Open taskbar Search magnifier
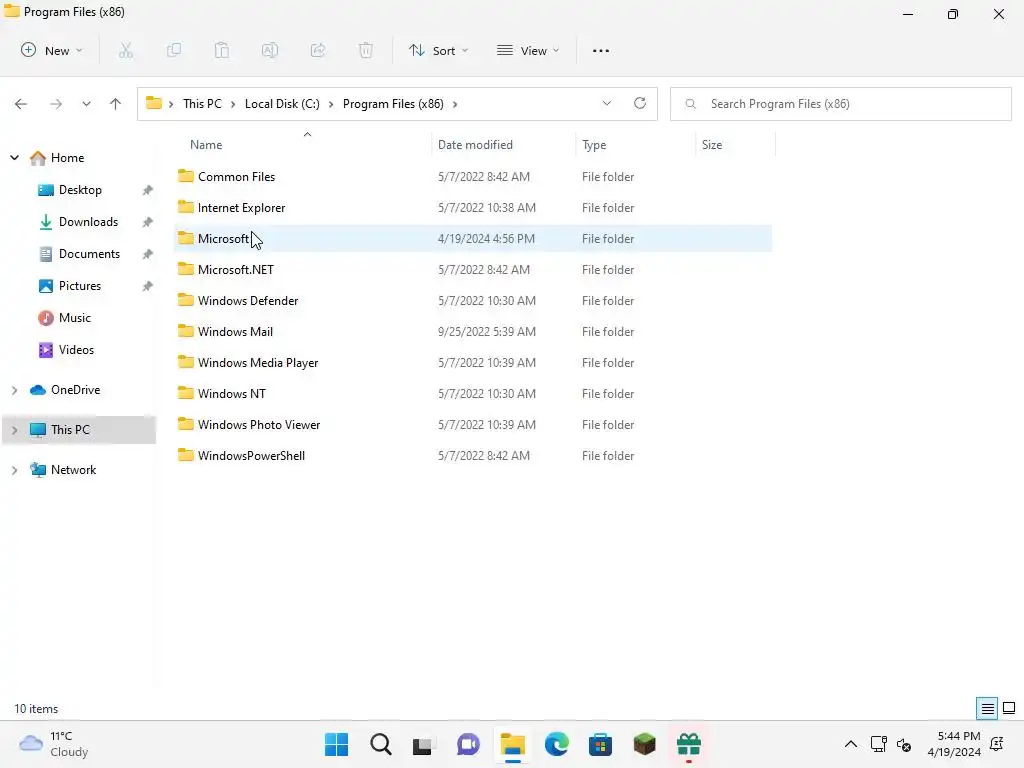This screenshot has height=768, width=1024. click(x=381, y=744)
